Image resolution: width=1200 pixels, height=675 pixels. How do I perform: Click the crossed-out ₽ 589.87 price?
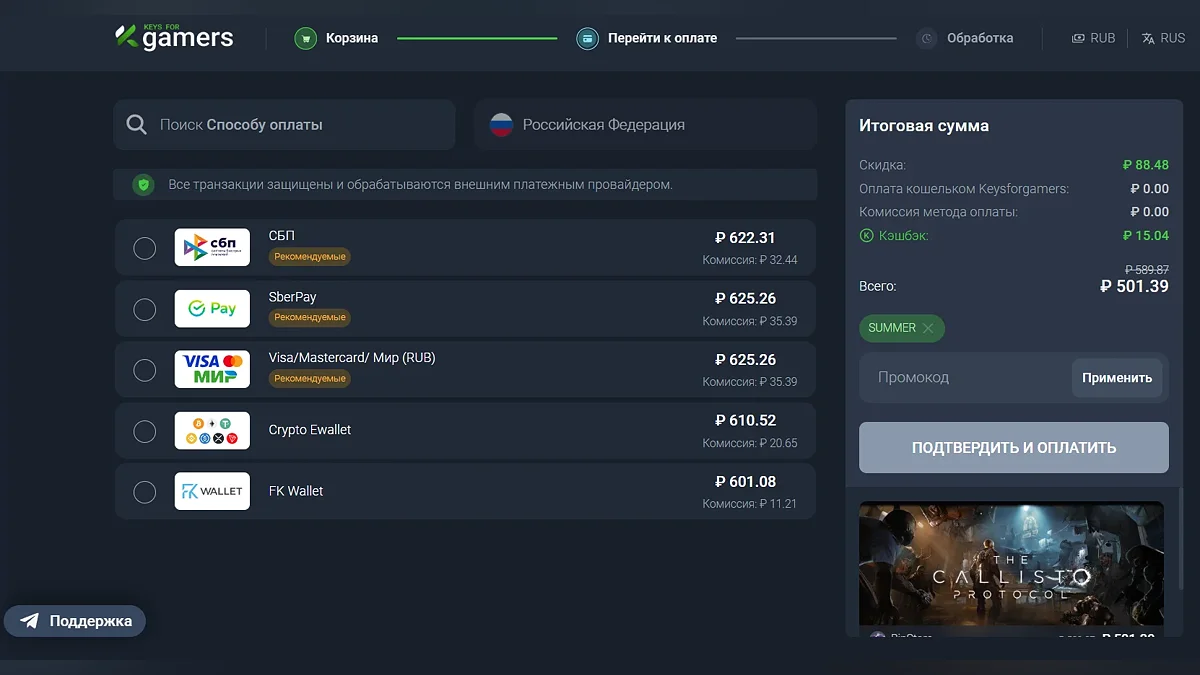[1147, 270]
